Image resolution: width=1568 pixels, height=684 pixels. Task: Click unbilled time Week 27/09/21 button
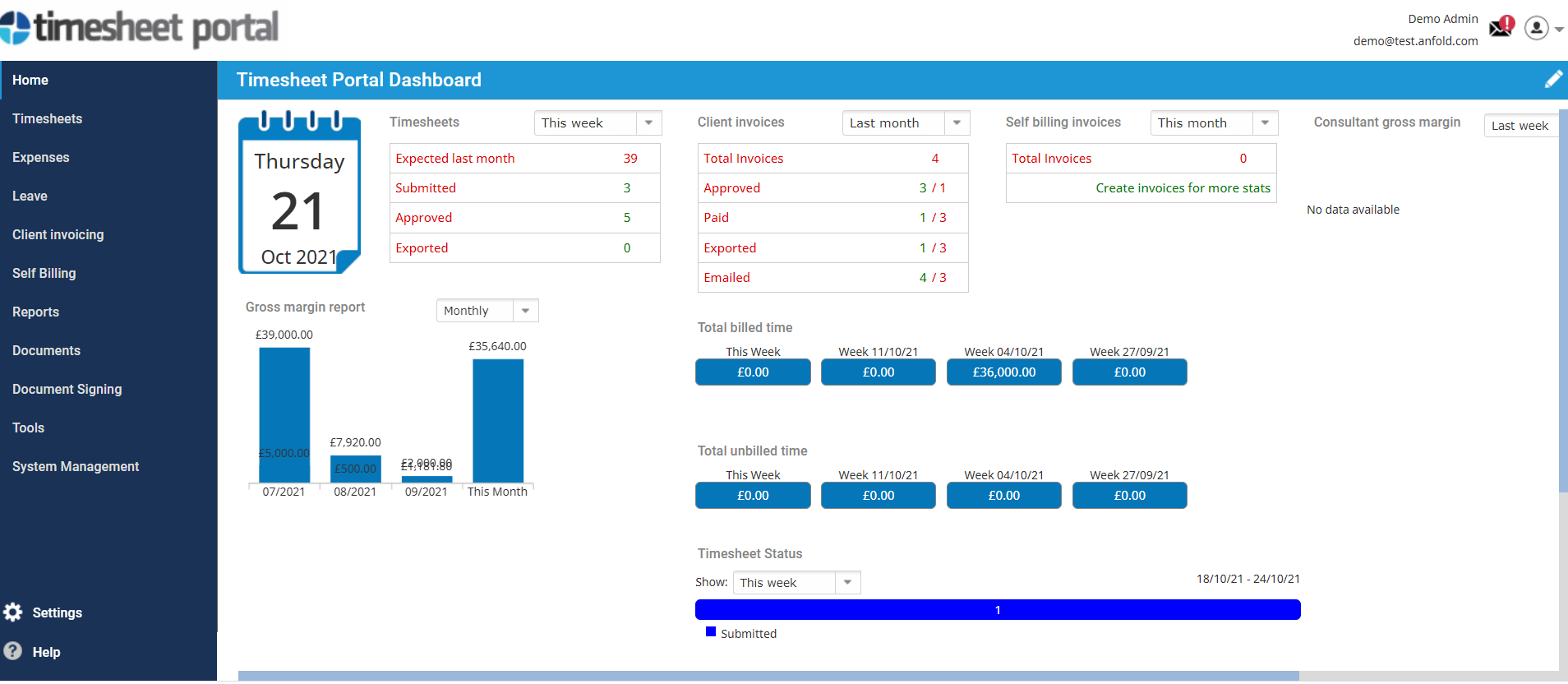(x=1130, y=495)
